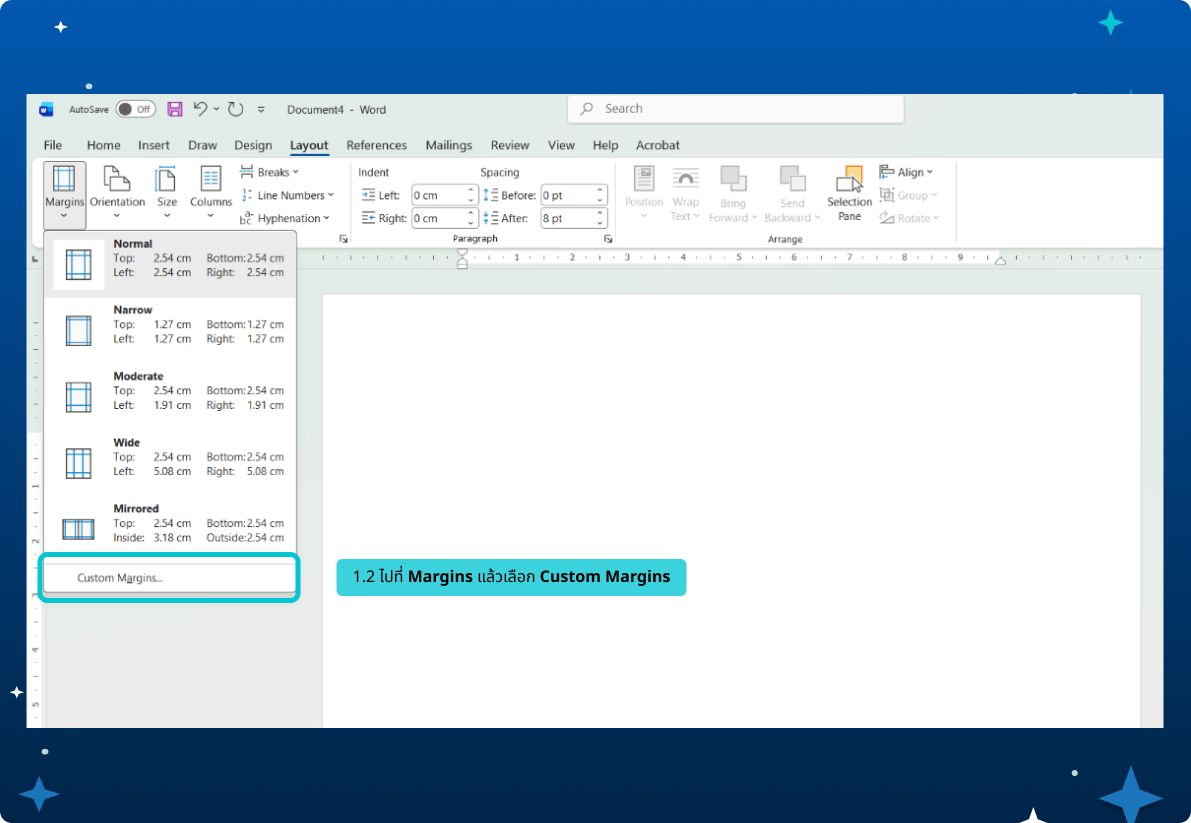
Task: Select the Mirrored margins preset
Action: tap(170, 523)
